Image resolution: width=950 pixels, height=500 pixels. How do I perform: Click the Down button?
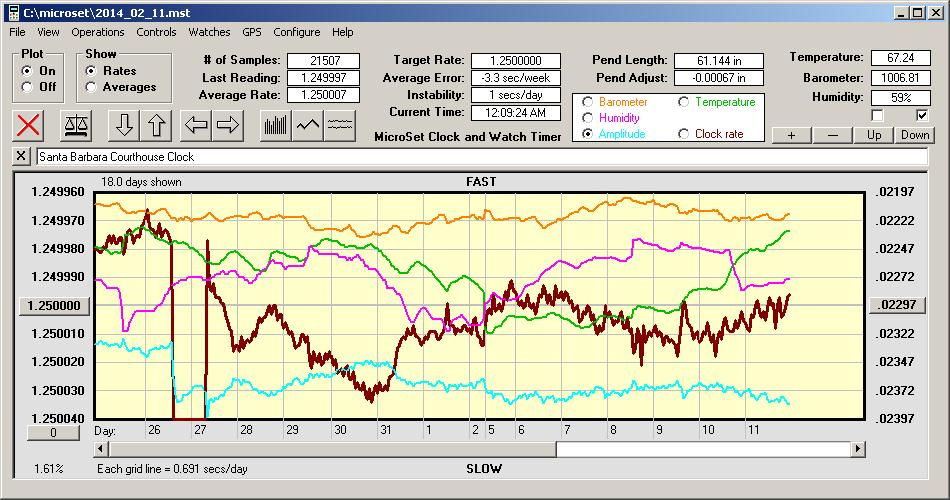(914, 135)
